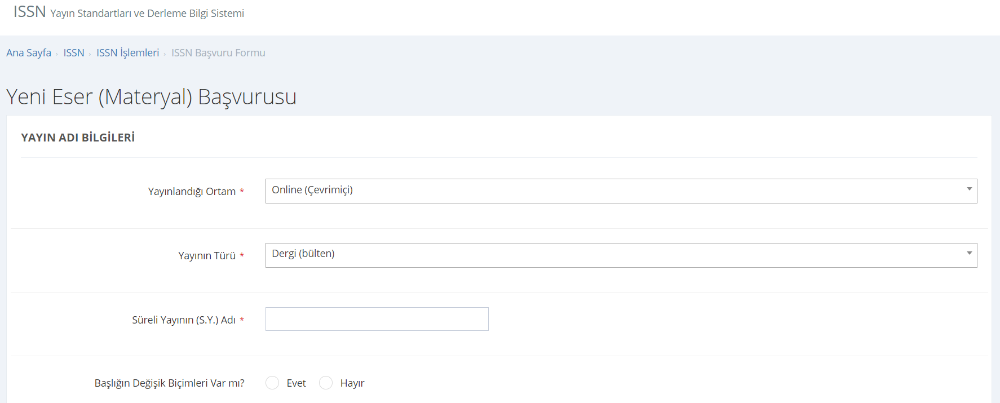Click the dropdown arrow for Yayınlandığı Ortam
Viewport: 1000px width, 403px height.
(969, 190)
